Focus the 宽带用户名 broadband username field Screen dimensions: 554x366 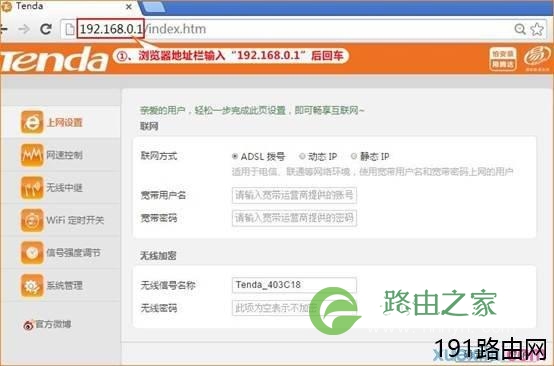pos(294,195)
